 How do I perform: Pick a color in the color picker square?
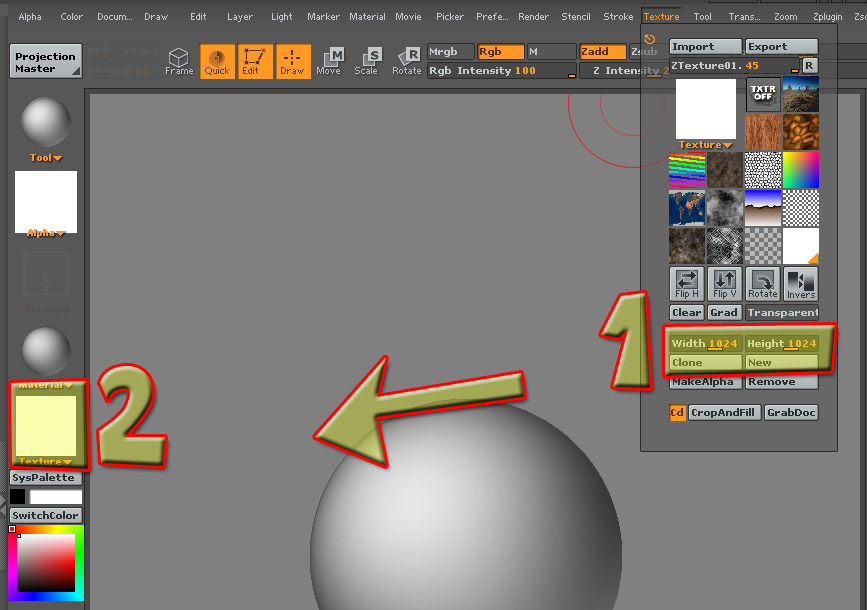point(46,563)
